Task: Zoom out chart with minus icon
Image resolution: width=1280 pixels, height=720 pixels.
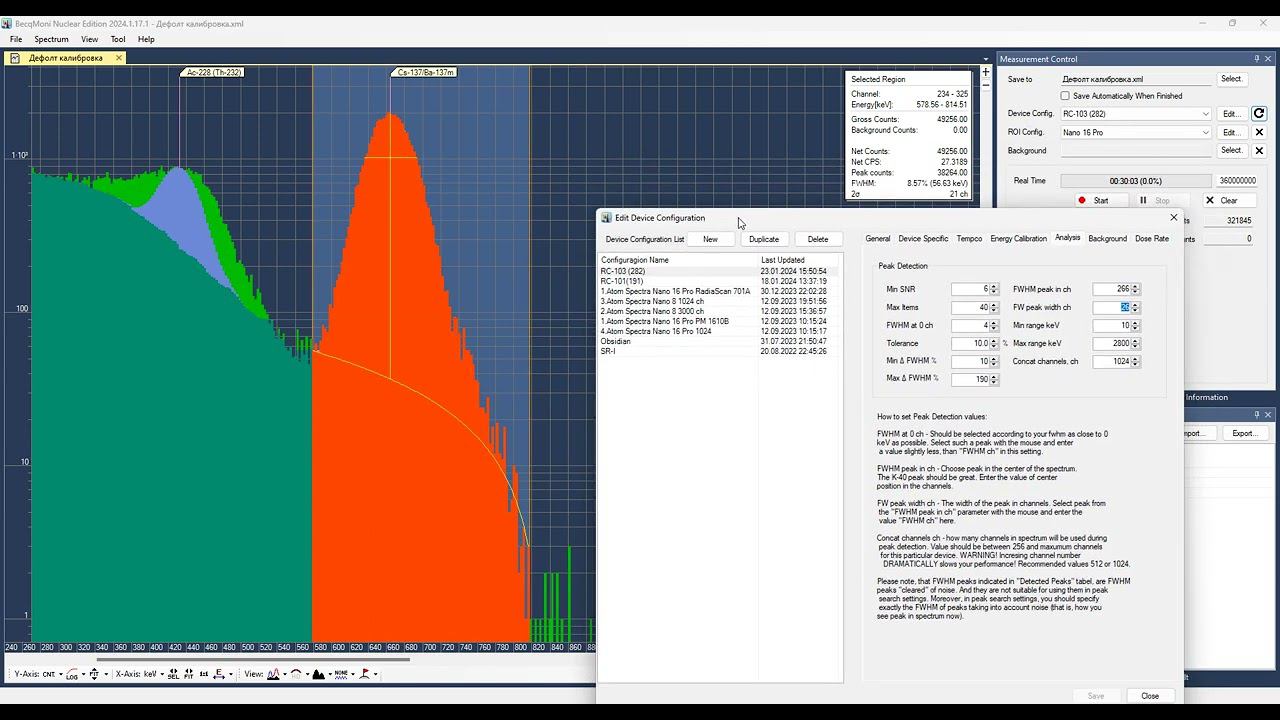Action: pyautogui.click(x=985, y=88)
